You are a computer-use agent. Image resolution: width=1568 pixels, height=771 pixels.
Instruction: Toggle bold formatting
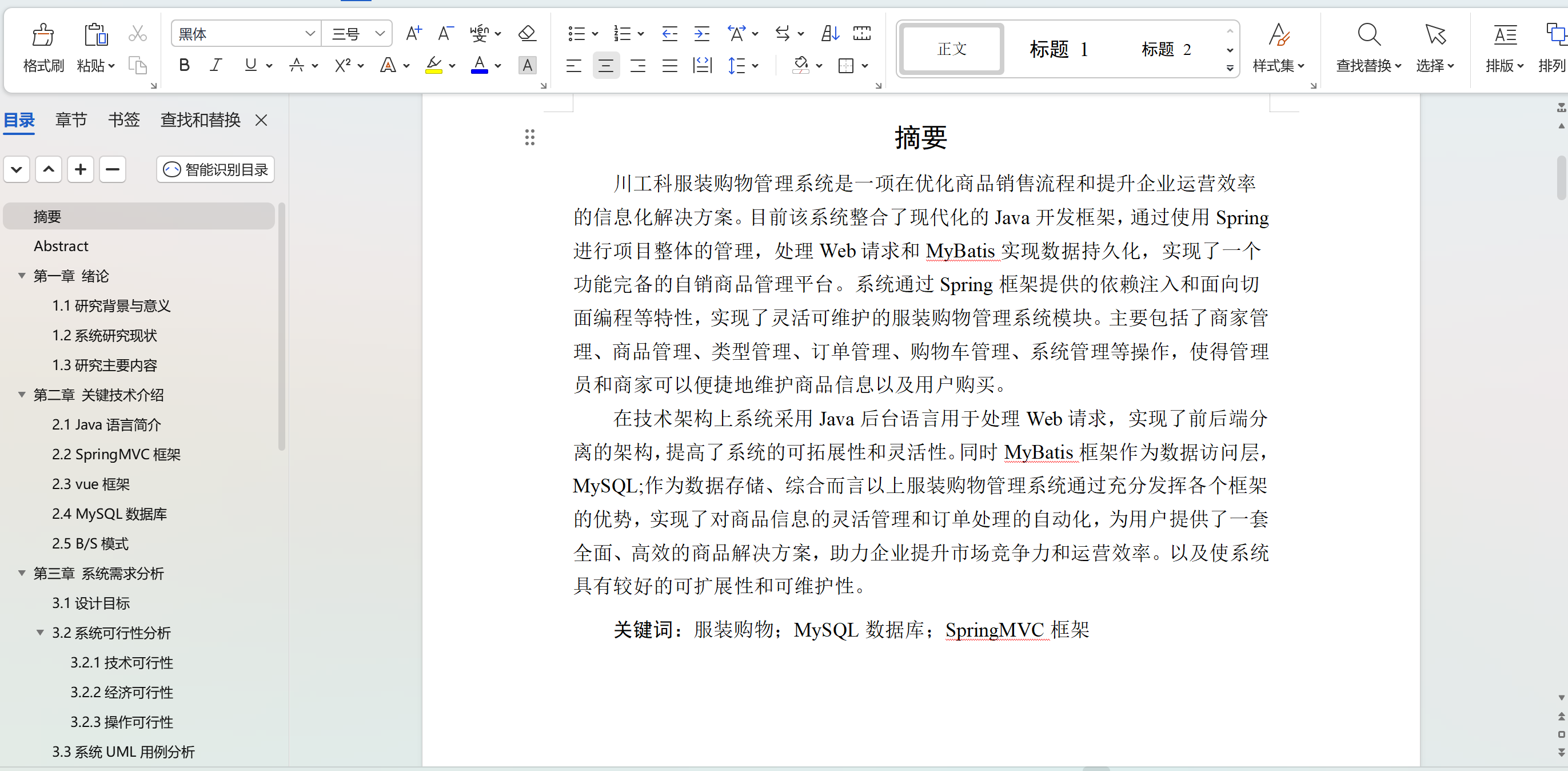[184, 65]
